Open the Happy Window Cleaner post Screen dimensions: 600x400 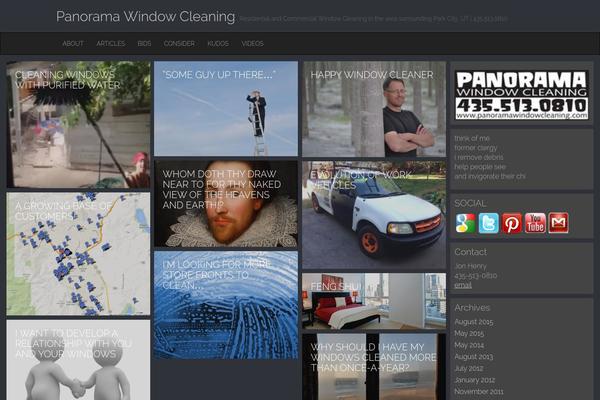coord(374,109)
